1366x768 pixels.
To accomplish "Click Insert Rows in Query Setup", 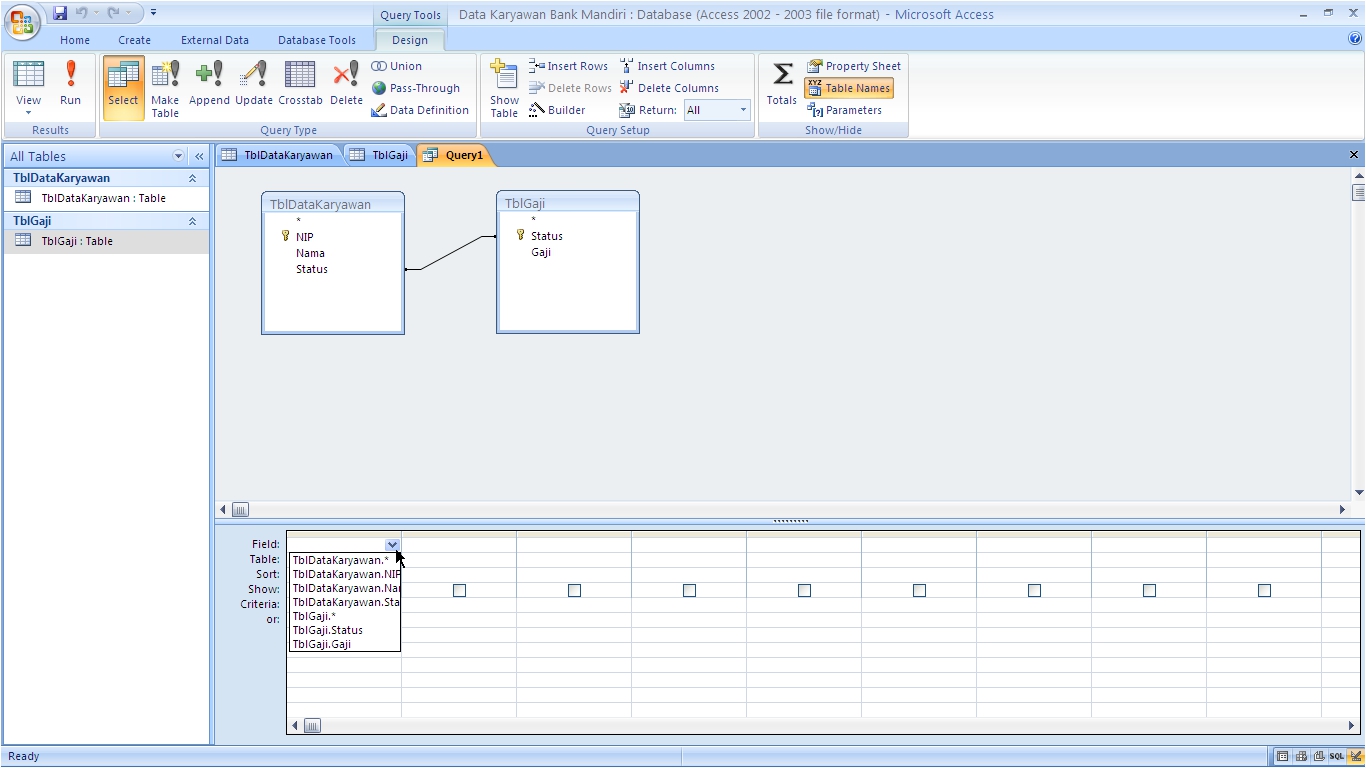I will click(x=568, y=66).
